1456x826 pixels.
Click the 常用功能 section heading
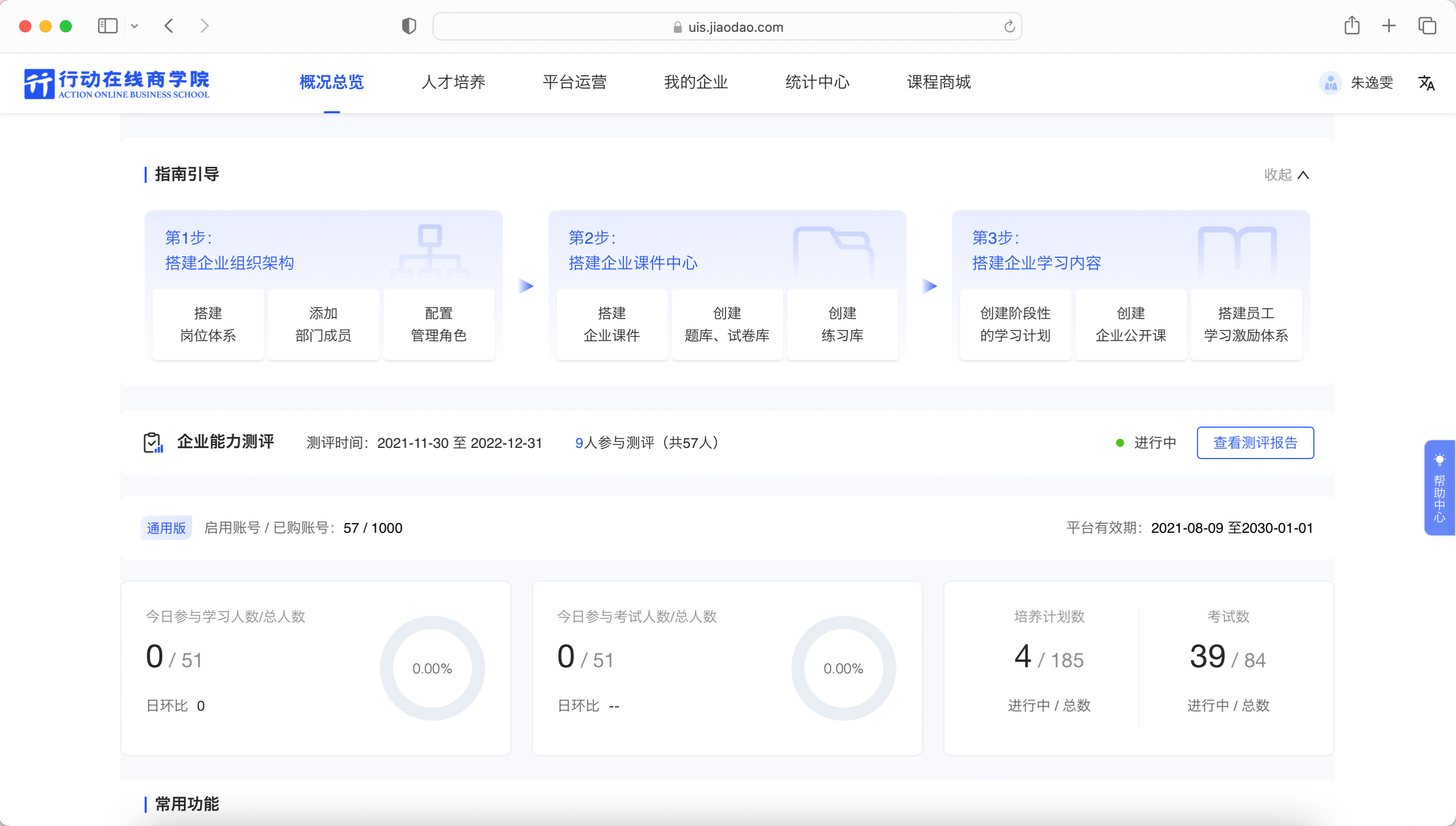187,804
